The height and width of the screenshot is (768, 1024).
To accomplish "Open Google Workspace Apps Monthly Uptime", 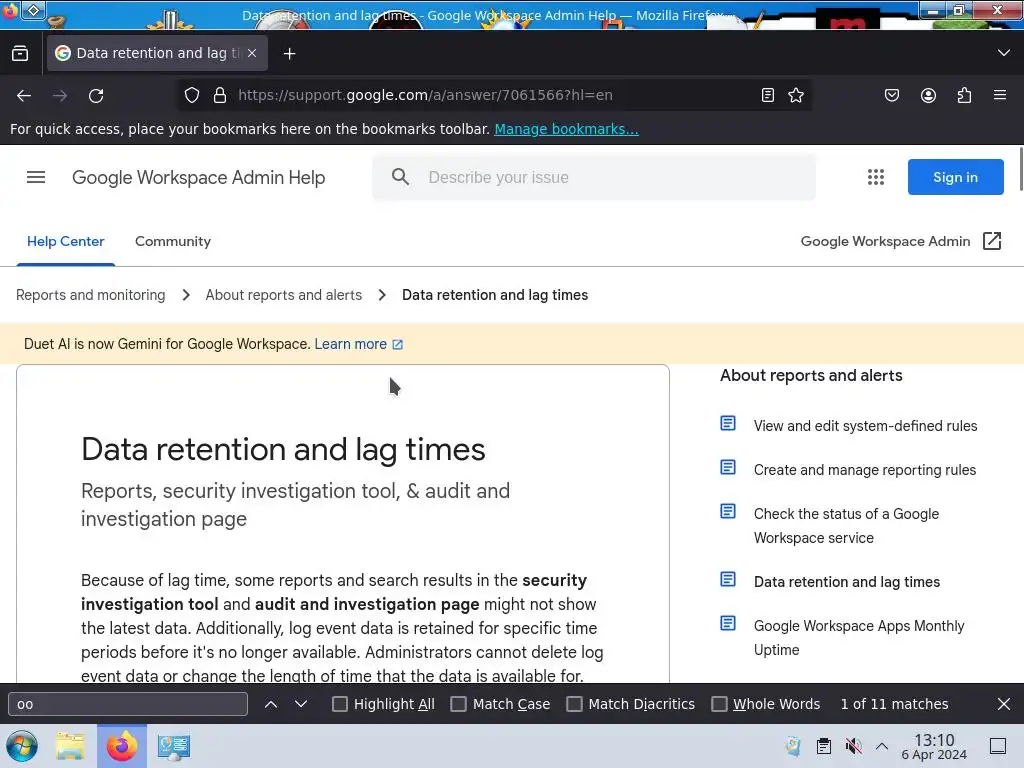I will coord(859,638).
